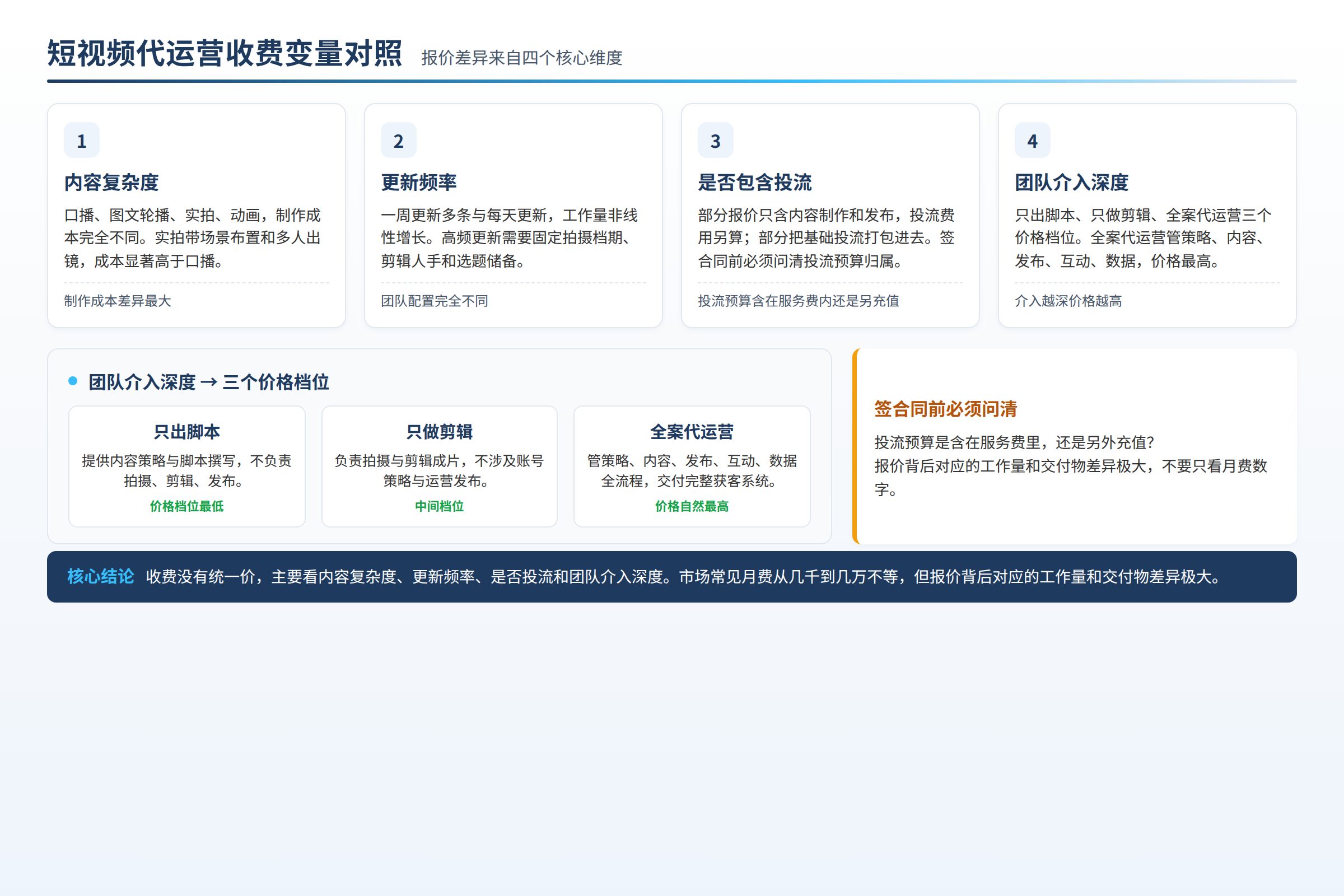Click the paragraph starting 部分报价只含内容制作

827,237
